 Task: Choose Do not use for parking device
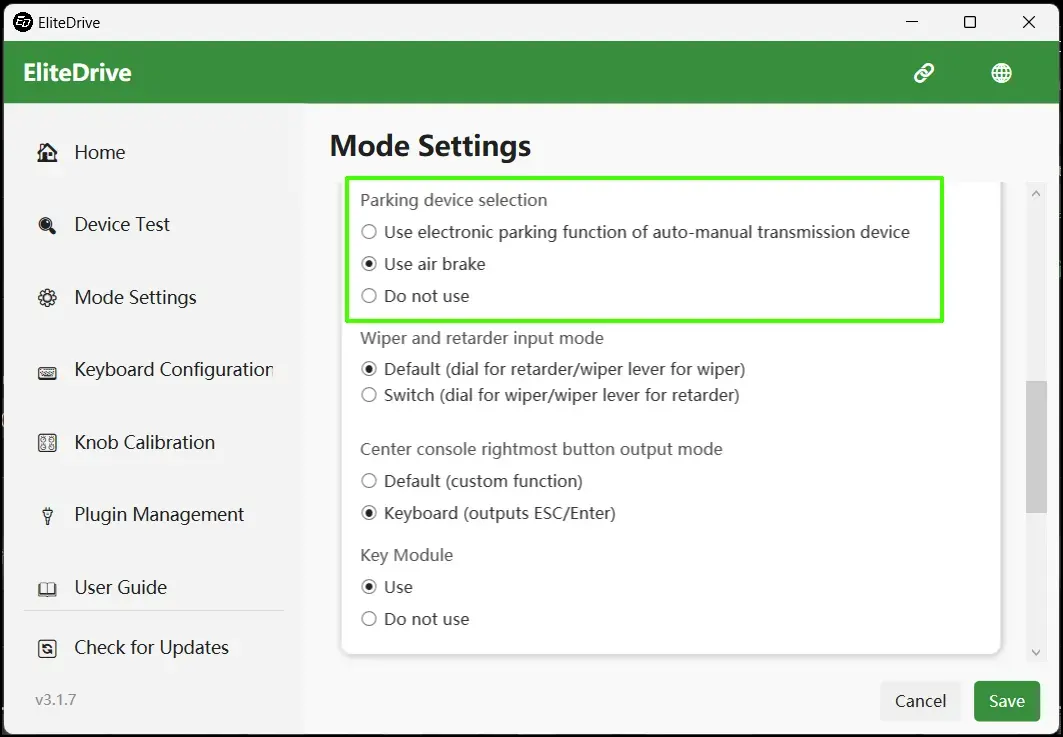point(369,296)
